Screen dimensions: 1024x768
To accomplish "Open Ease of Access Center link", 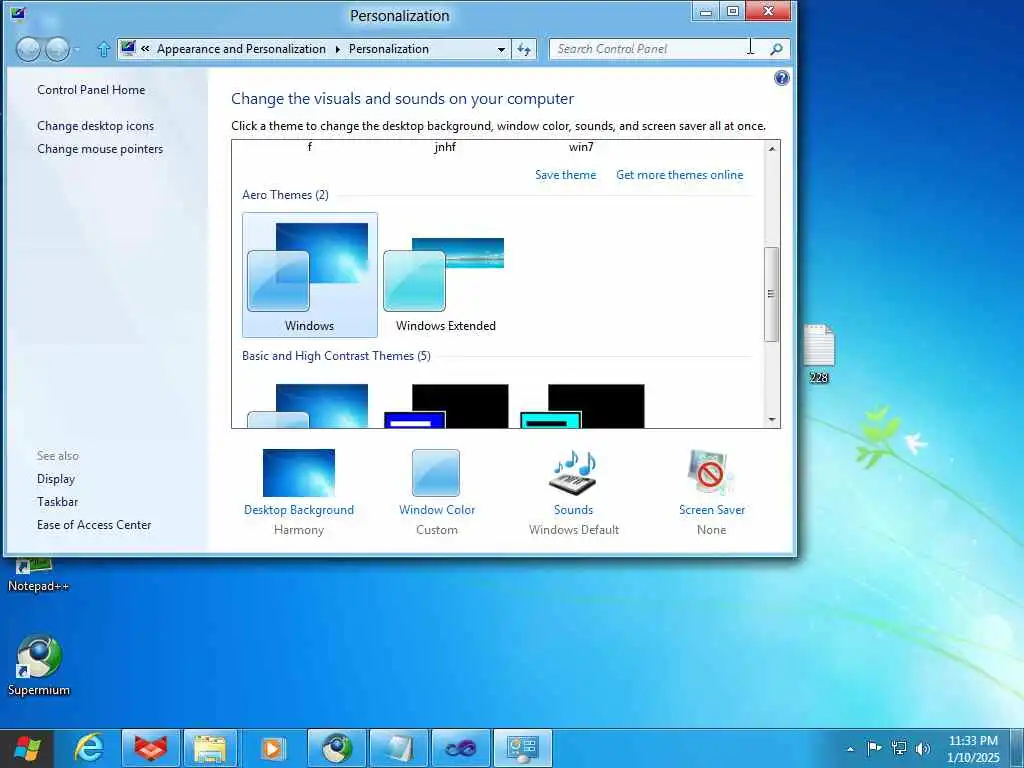I will [94, 524].
